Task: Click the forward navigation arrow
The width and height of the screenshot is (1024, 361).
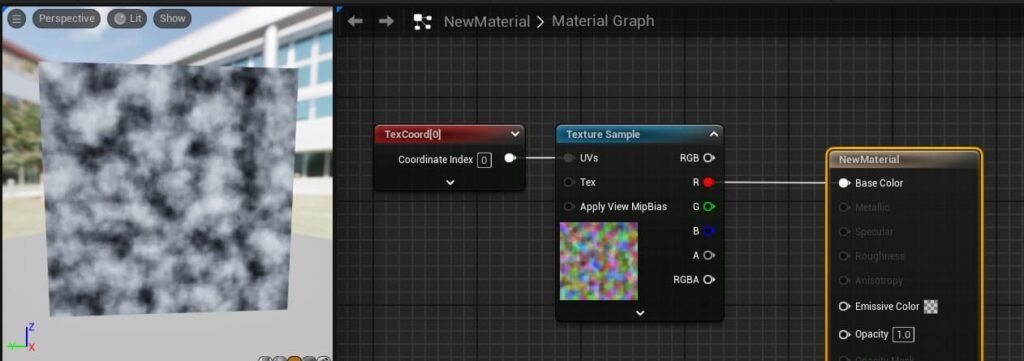Action: pyautogui.click(x=387, y=22)
